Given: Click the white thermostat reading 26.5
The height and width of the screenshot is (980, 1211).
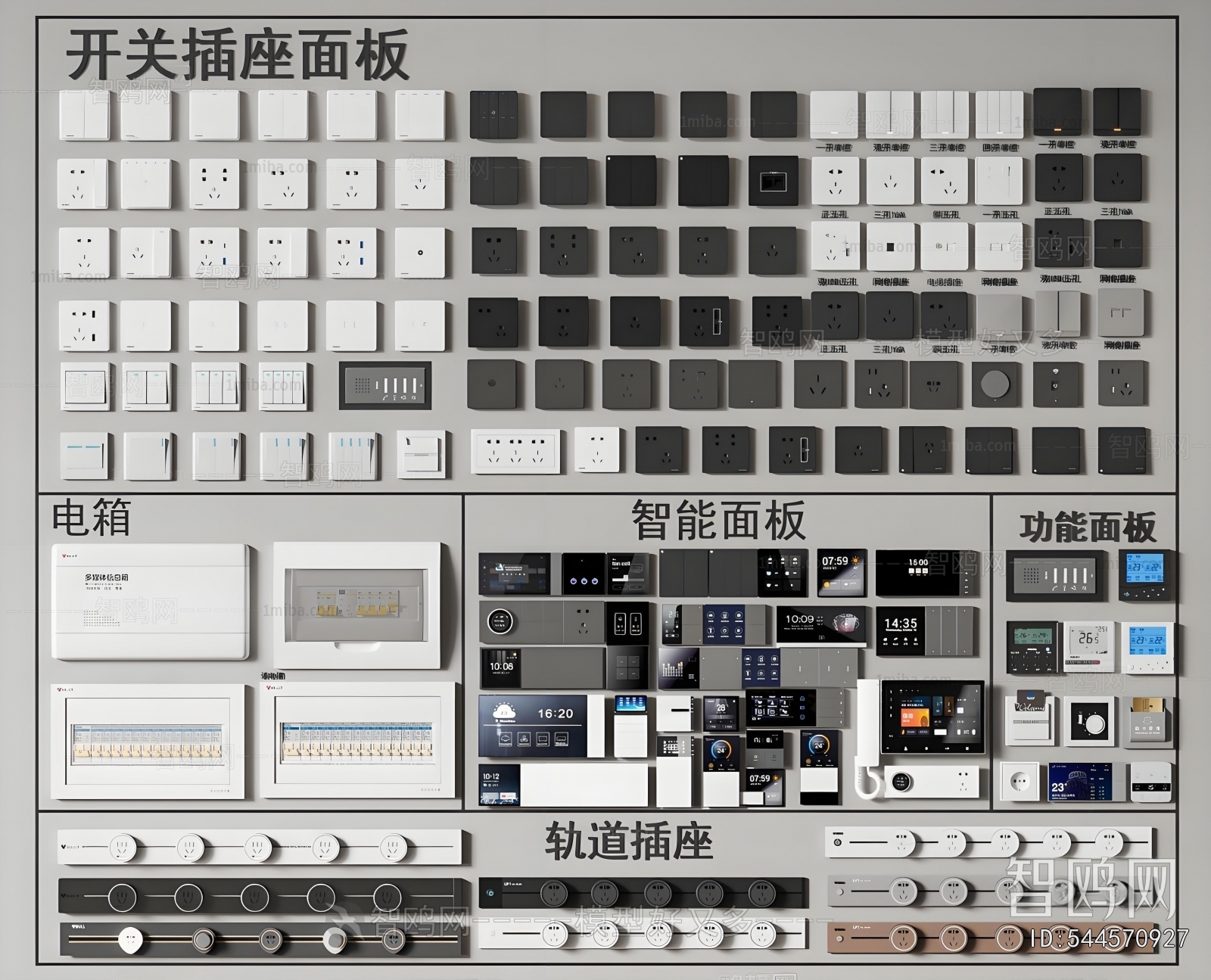Looking at the screenshot, I should [x=1089, y=646].
